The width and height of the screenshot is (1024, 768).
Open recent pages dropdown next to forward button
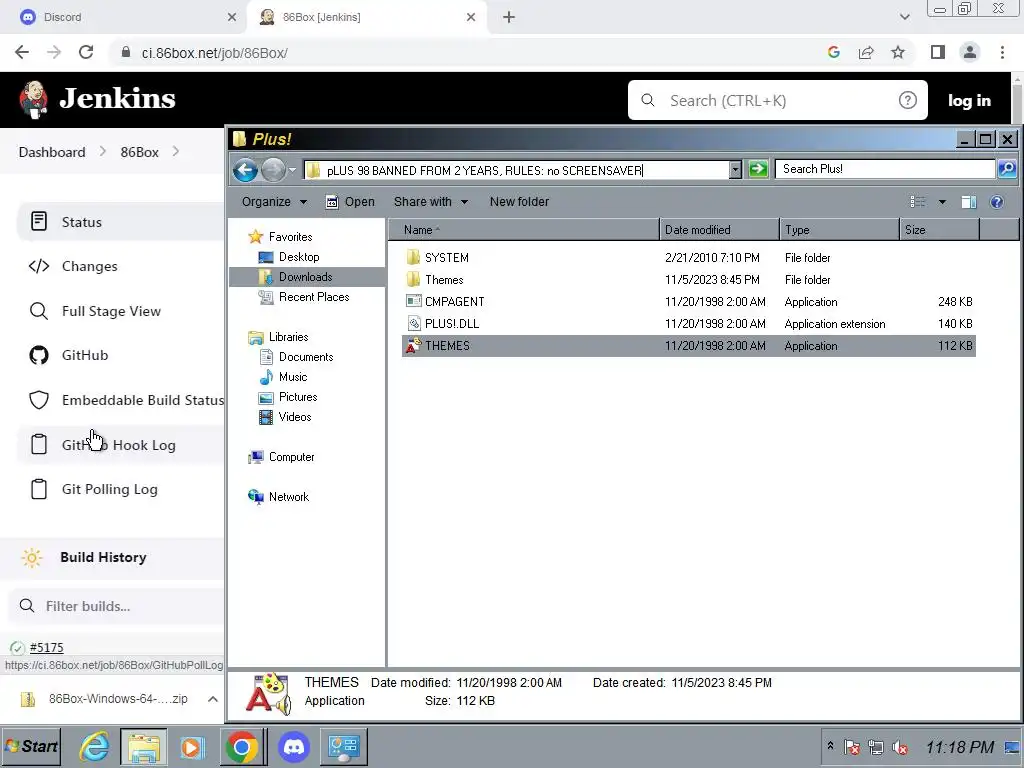pyautogui.click(x=293, y=170)
